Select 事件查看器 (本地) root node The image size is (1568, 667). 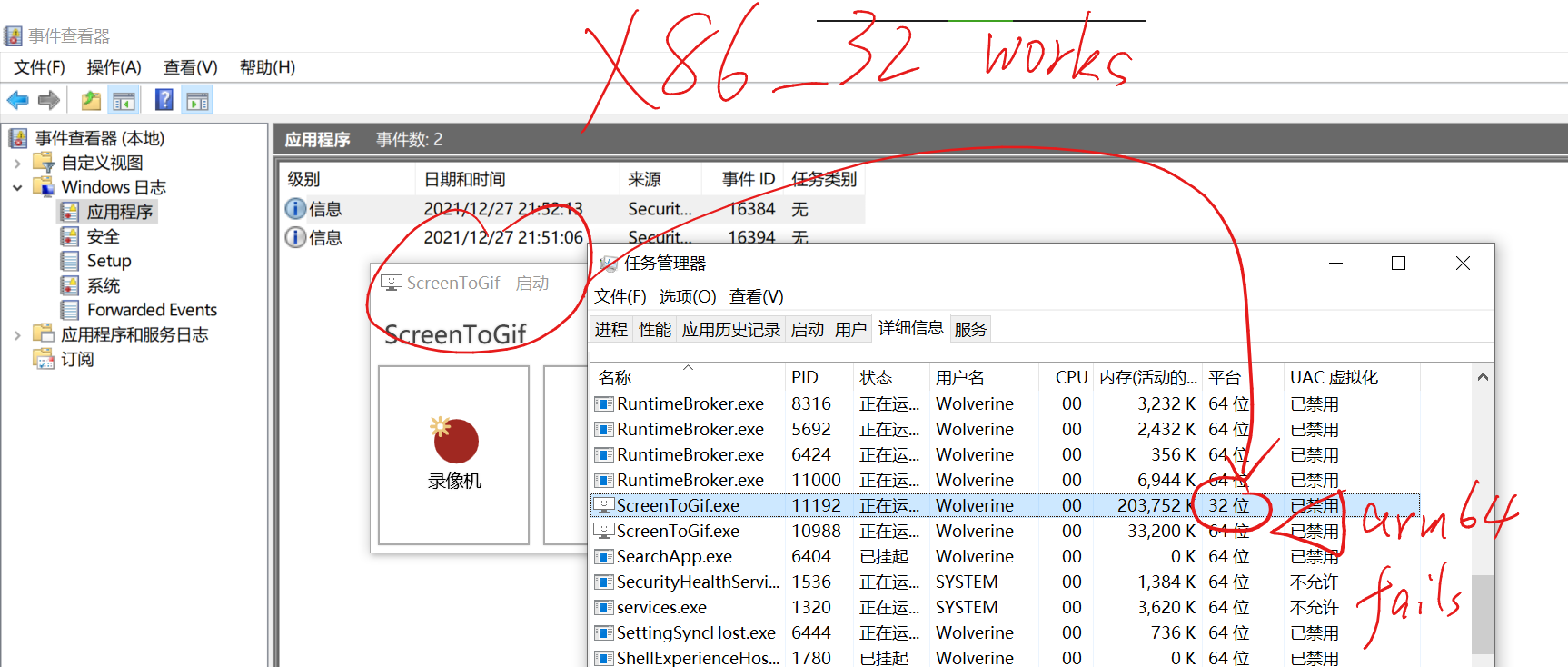pos(100,138)
